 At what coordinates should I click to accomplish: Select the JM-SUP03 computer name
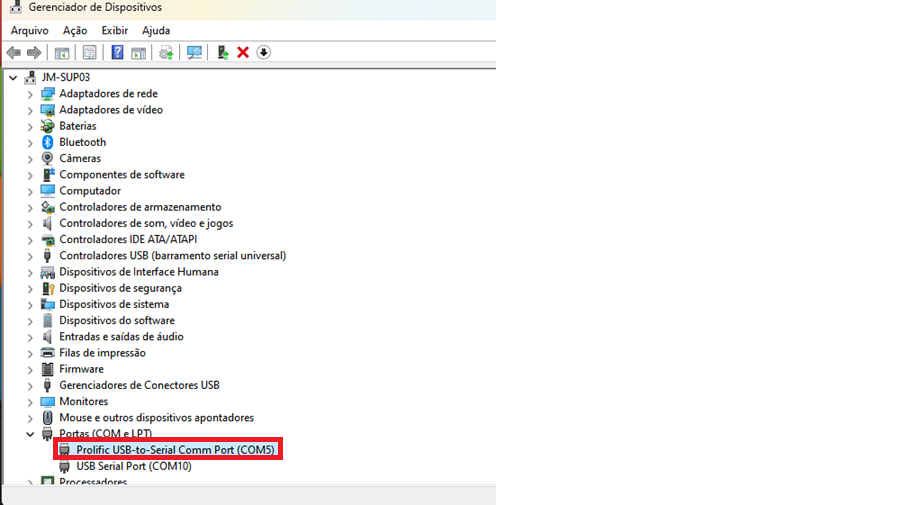pos(66,77)
